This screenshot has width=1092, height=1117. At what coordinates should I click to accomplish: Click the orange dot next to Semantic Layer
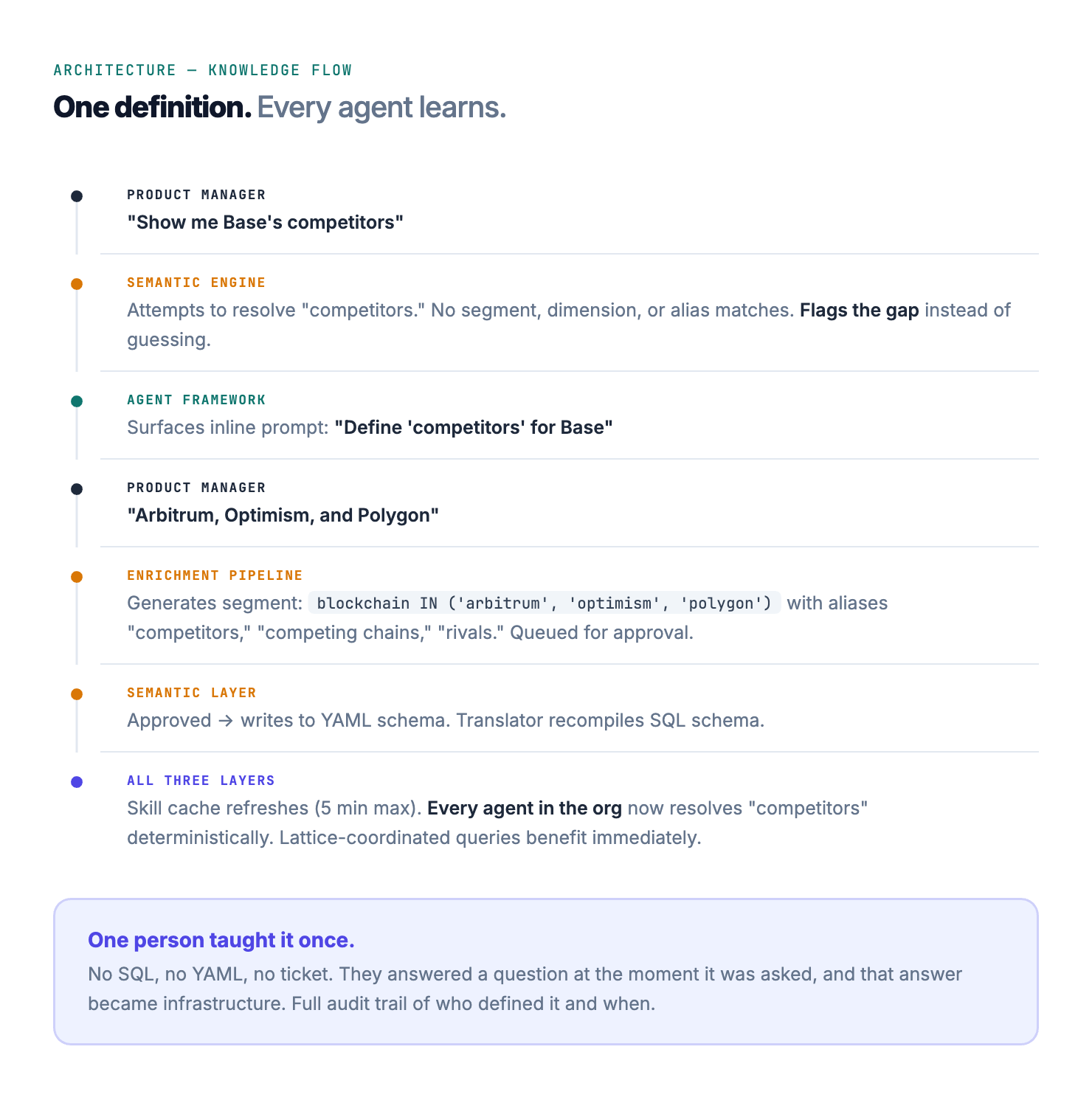pyautogui.click(x=77, y=694)
